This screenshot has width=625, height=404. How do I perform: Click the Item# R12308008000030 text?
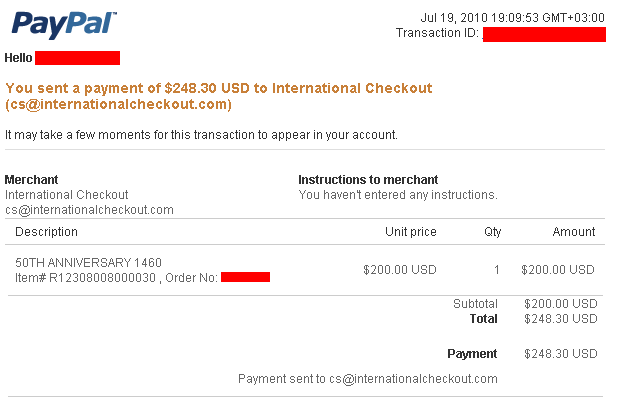click(85, 278)
